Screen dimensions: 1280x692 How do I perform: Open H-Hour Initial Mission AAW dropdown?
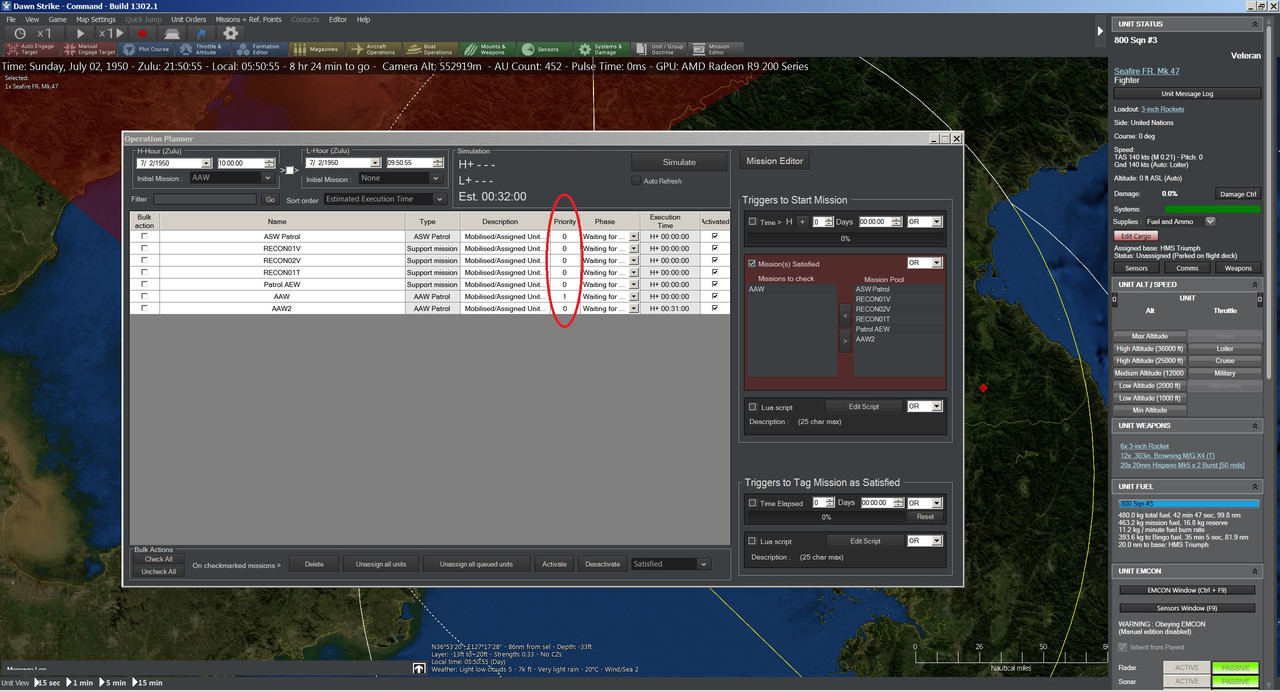pyautogui.click(x=267, y=178)
